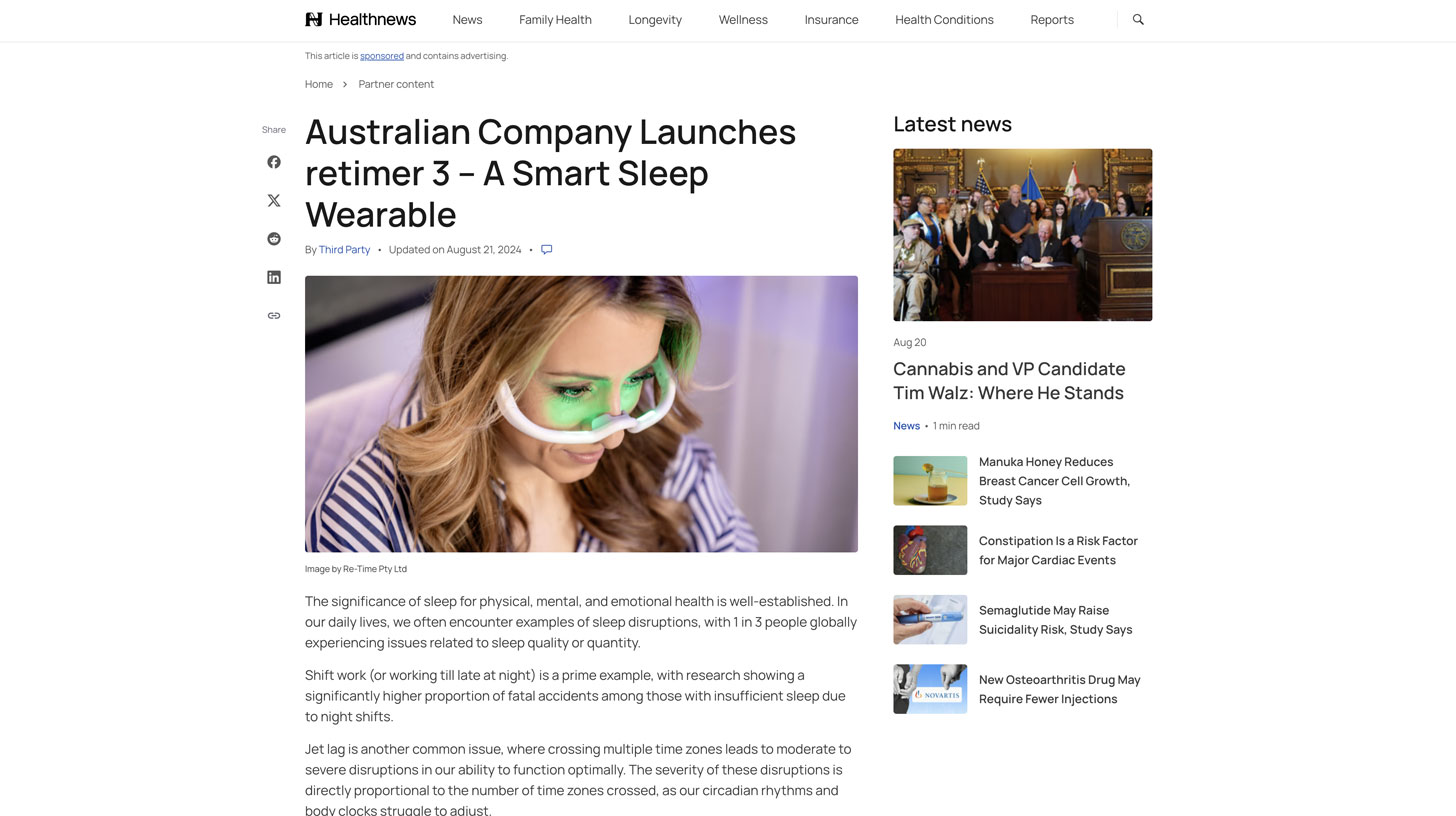Click the Manuka honey jar thumbnail

tap(930, 481)
